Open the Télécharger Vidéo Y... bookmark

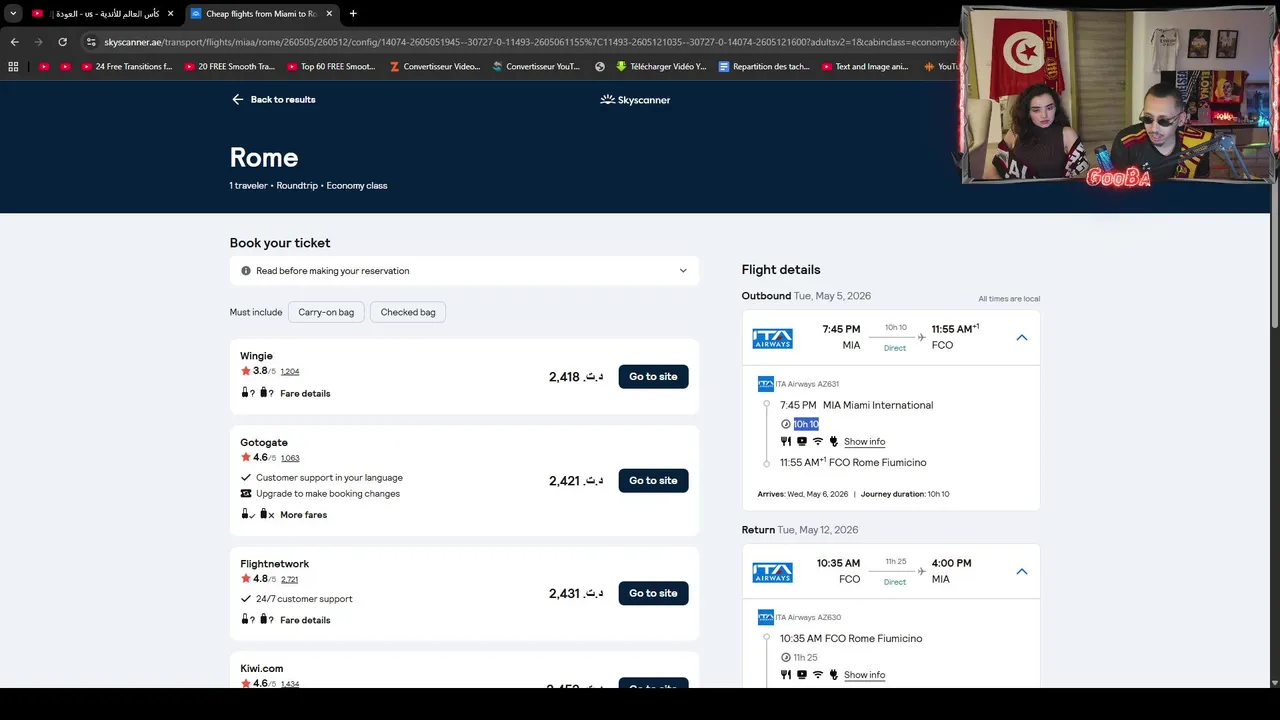pos(661,67)
